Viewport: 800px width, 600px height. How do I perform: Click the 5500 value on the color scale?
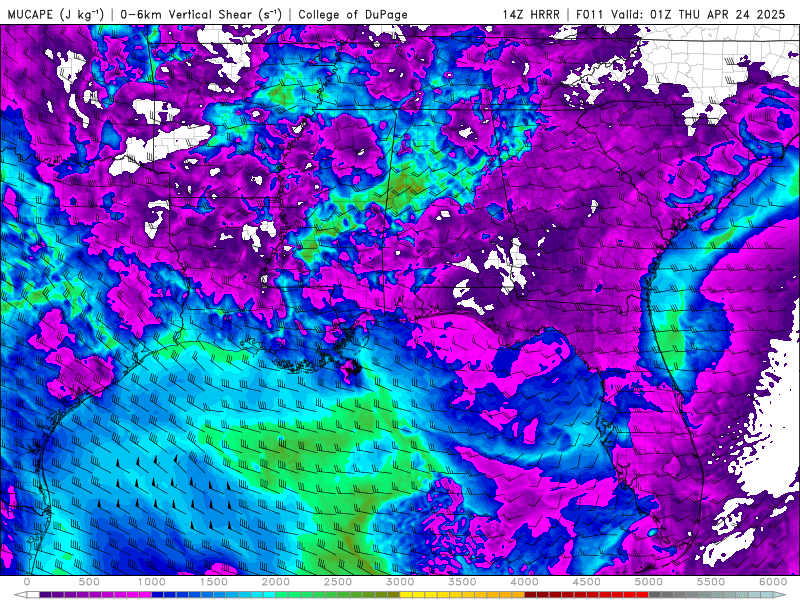coord(711,582)
